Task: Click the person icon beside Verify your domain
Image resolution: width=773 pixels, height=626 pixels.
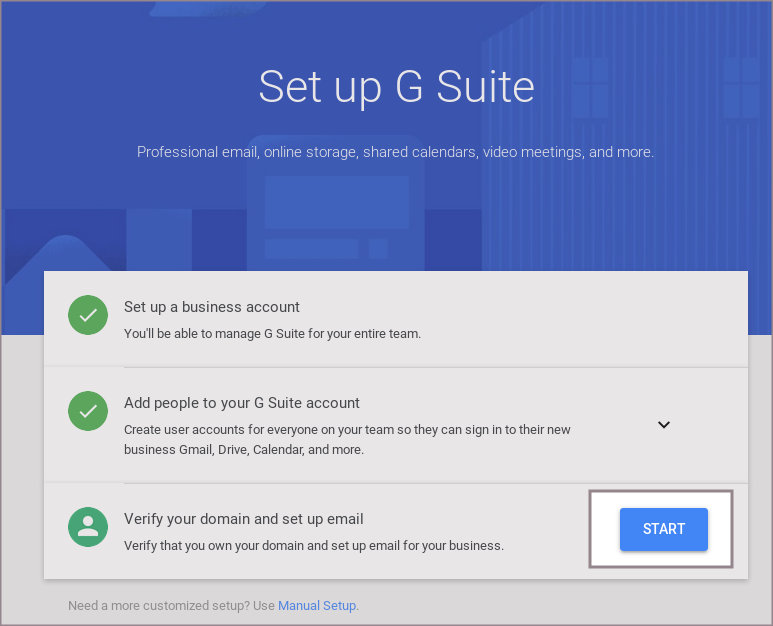Action: point(88,527)
